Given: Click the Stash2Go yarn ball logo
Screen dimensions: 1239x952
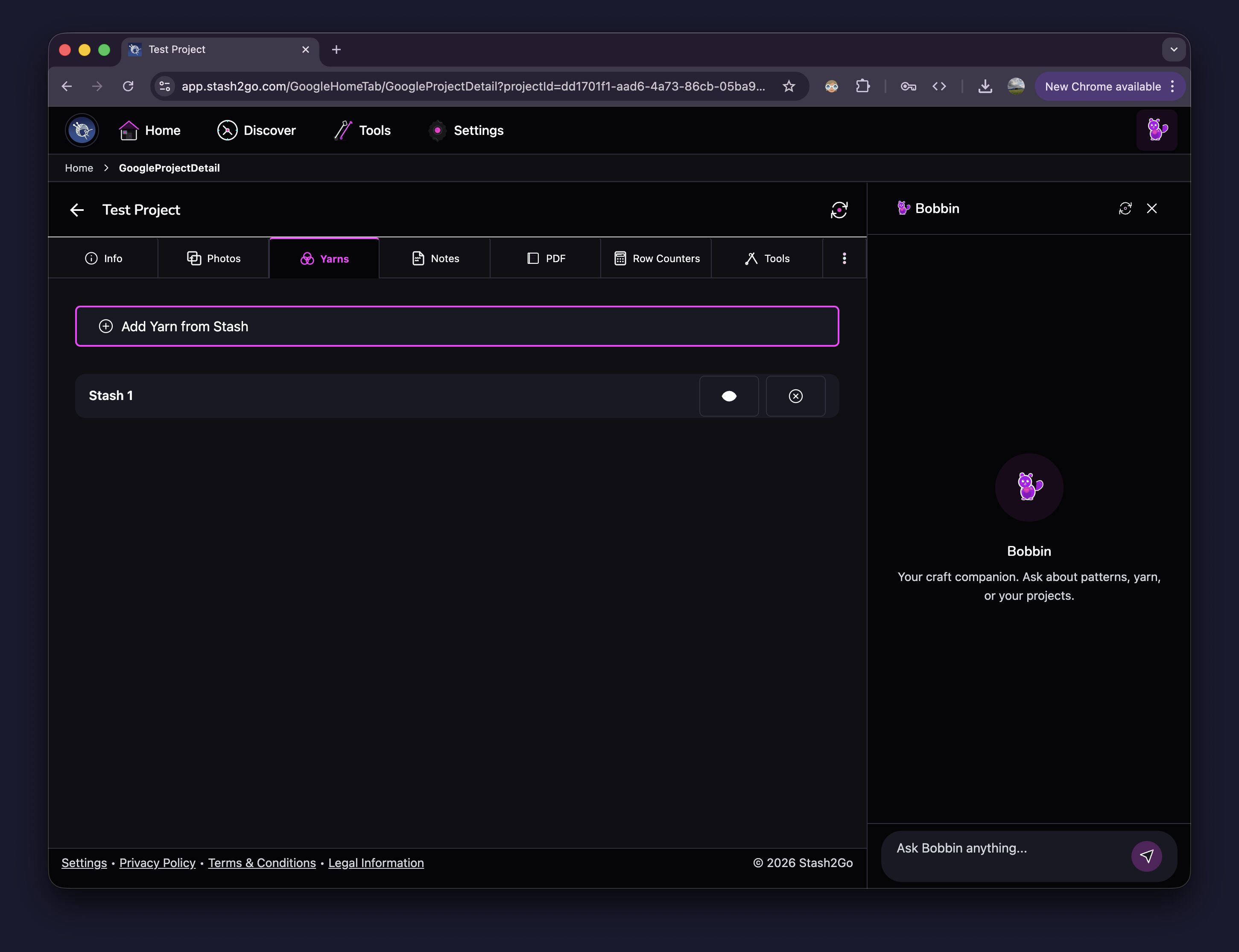Looking at the screenshot, I should click(x=82, y=130).
